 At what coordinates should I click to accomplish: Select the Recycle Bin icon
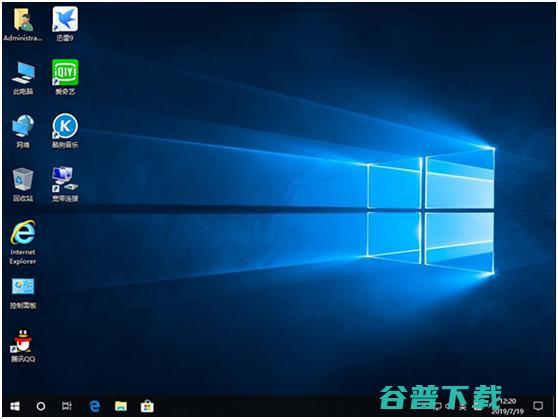[23, 184]
